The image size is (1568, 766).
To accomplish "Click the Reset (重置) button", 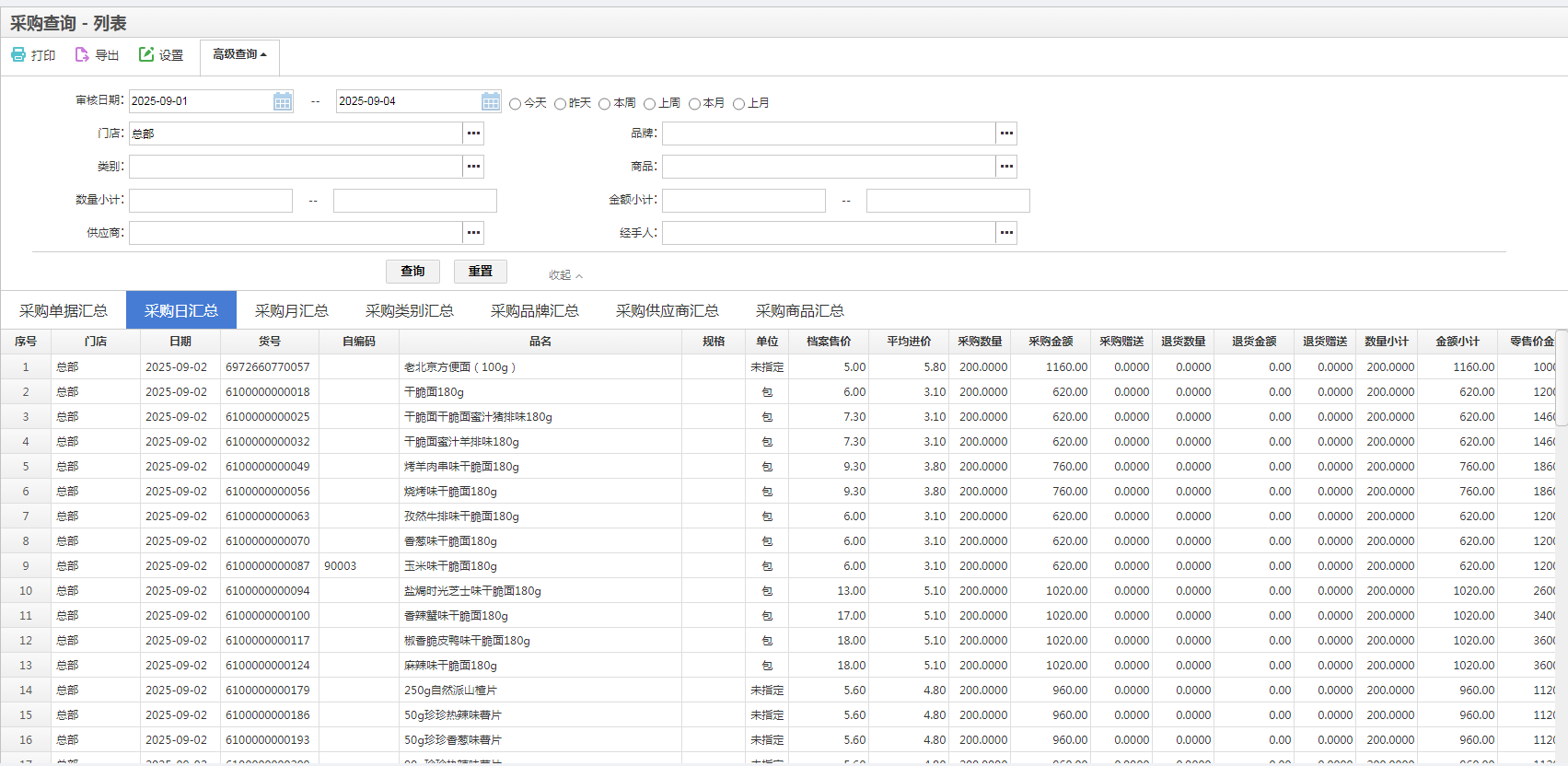I will coord(481,272).
